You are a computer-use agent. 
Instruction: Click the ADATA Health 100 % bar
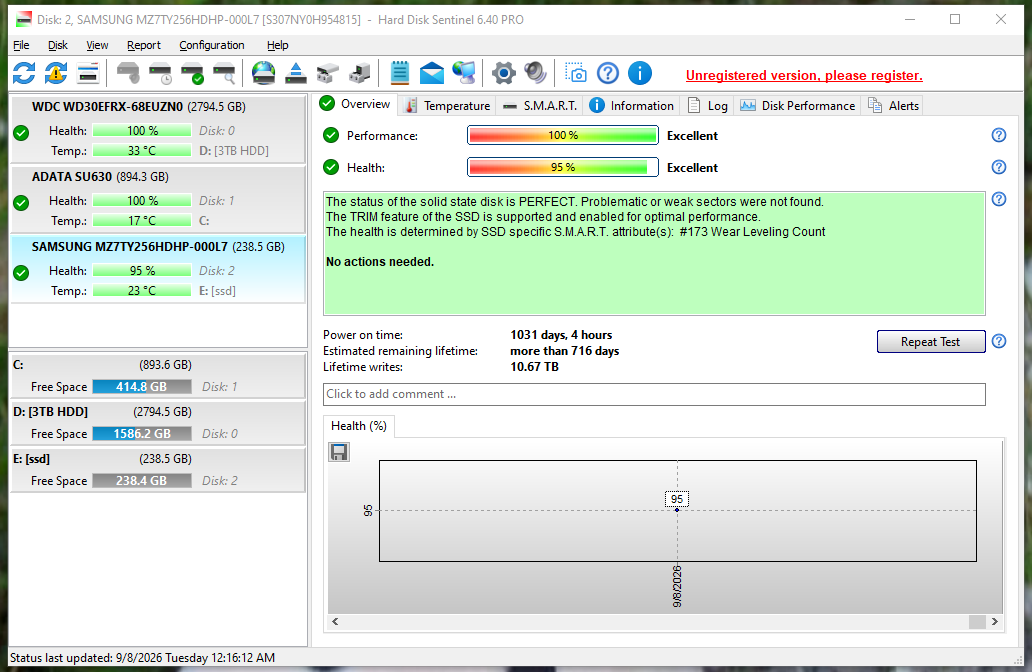142,201
